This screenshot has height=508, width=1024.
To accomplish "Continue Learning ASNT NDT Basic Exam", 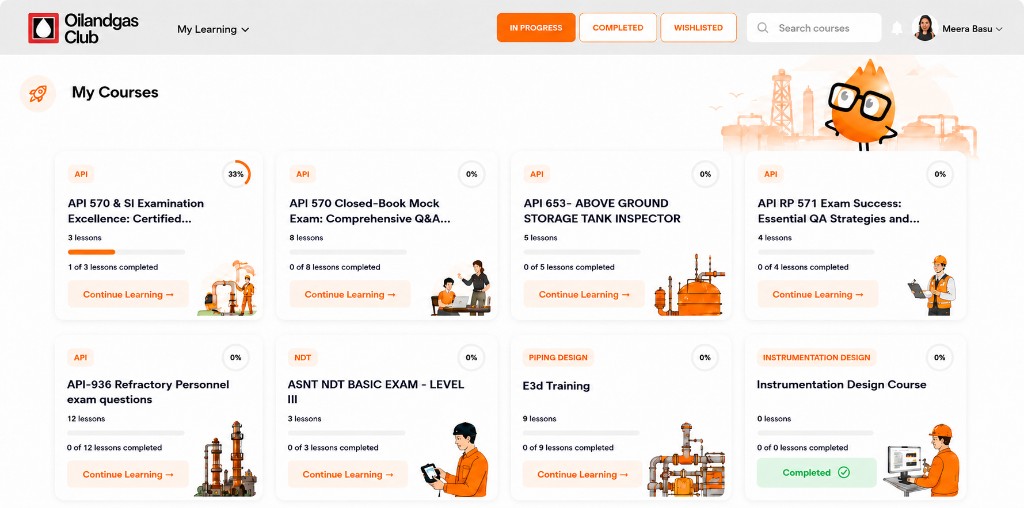I will [x=348, y=475].
